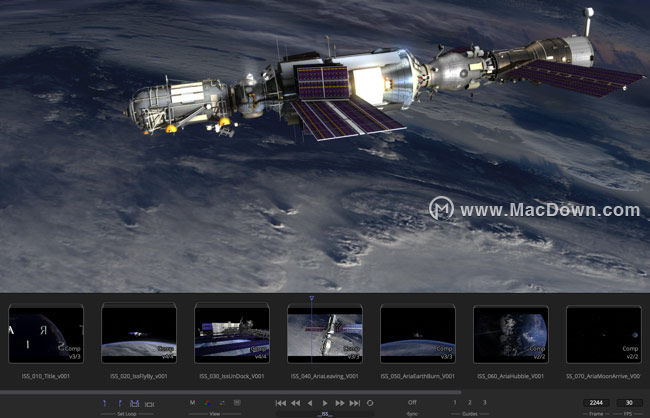Change the Sync setting from Off
This screenshot has height=418, width=650.
click(x=412, y=402)
